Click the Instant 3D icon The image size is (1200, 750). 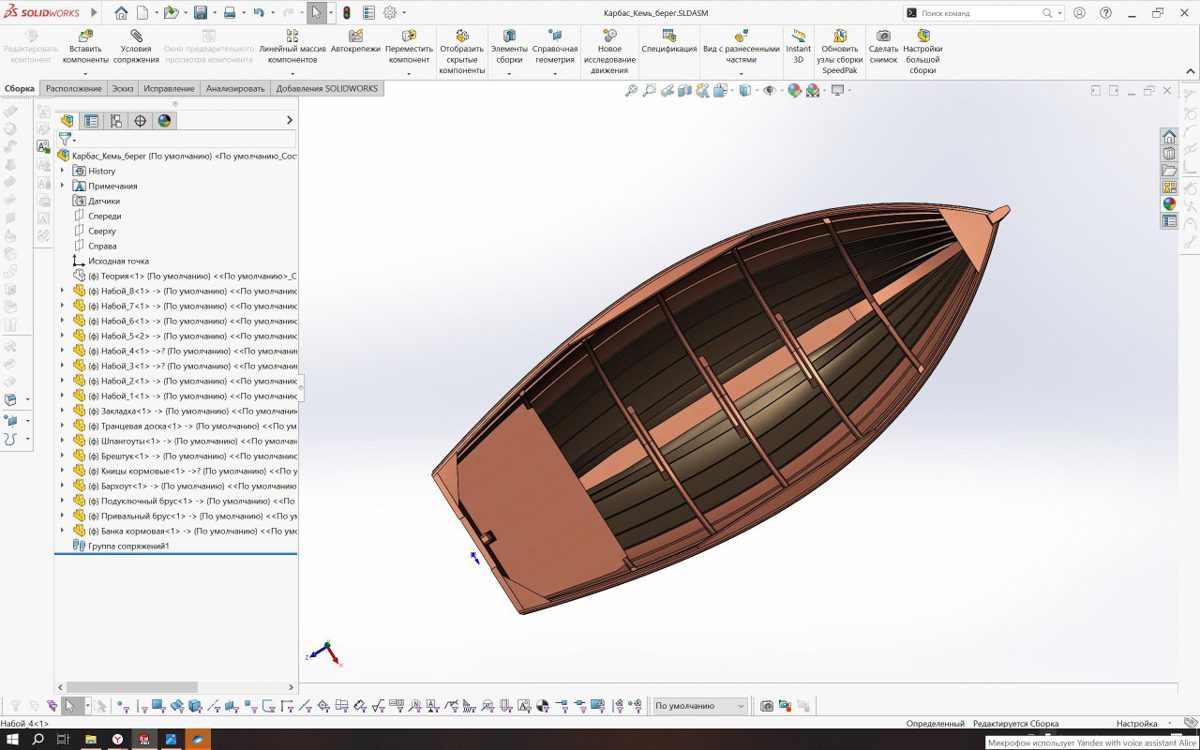pyautogui.click(x=798, y=35)
